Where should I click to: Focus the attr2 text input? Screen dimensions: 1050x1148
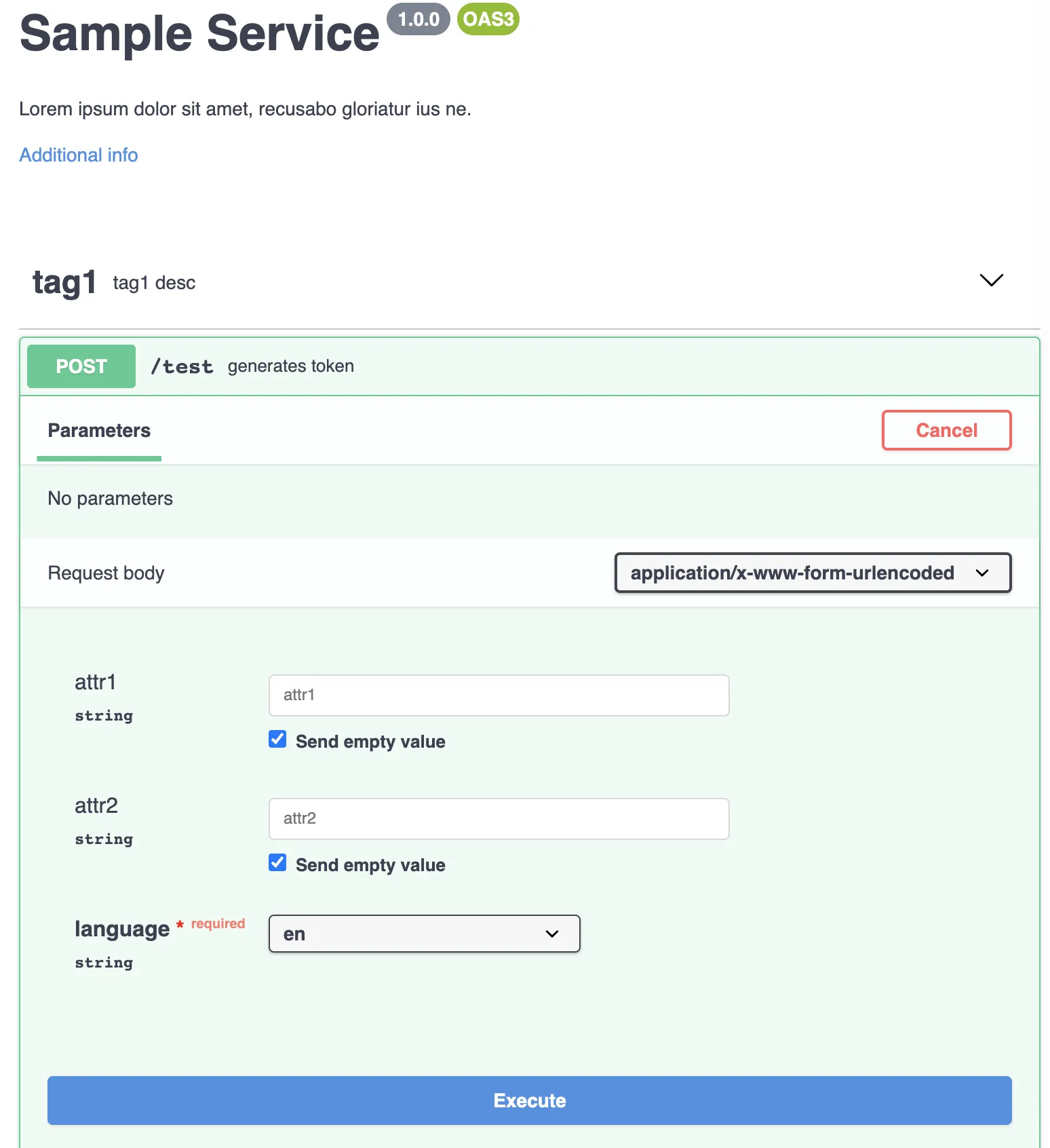click(x=499, y=818)
